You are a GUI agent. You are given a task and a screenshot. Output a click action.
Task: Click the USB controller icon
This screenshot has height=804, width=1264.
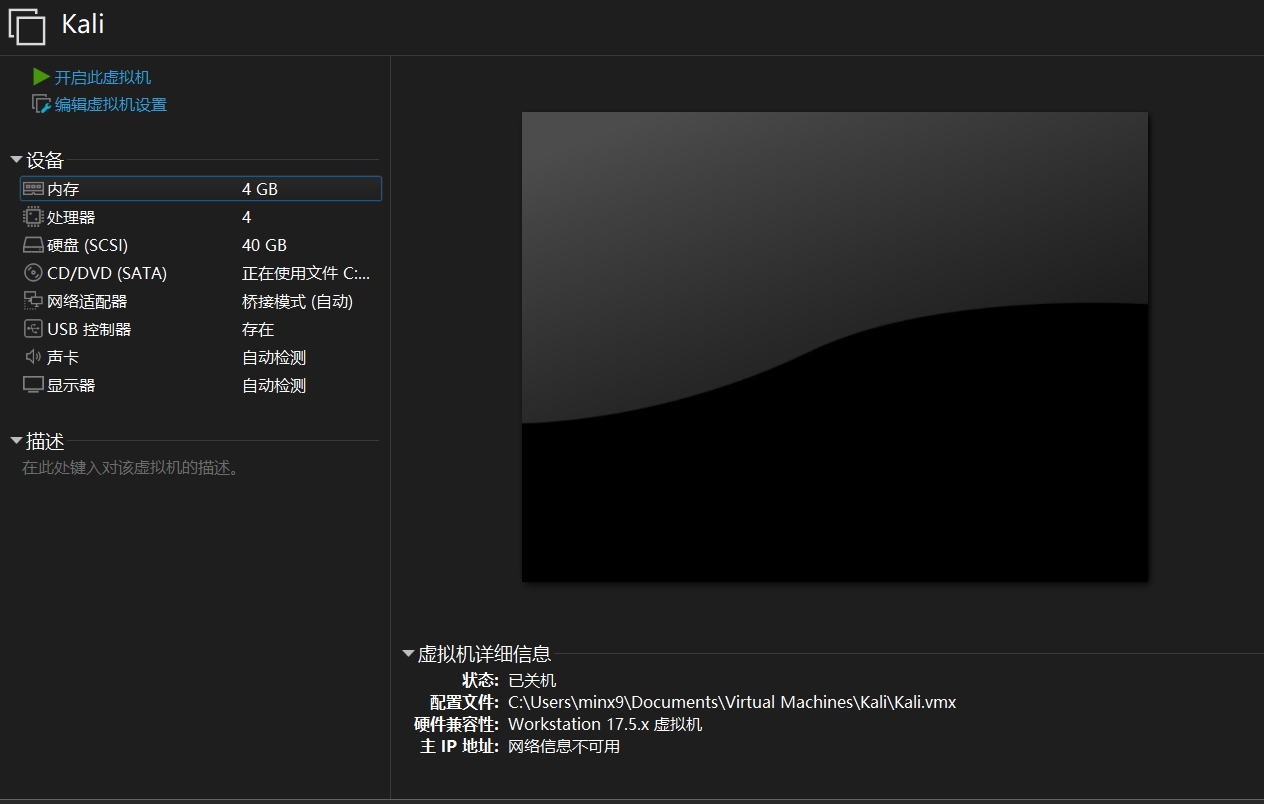pyautogui.click(x=33, y=329)
